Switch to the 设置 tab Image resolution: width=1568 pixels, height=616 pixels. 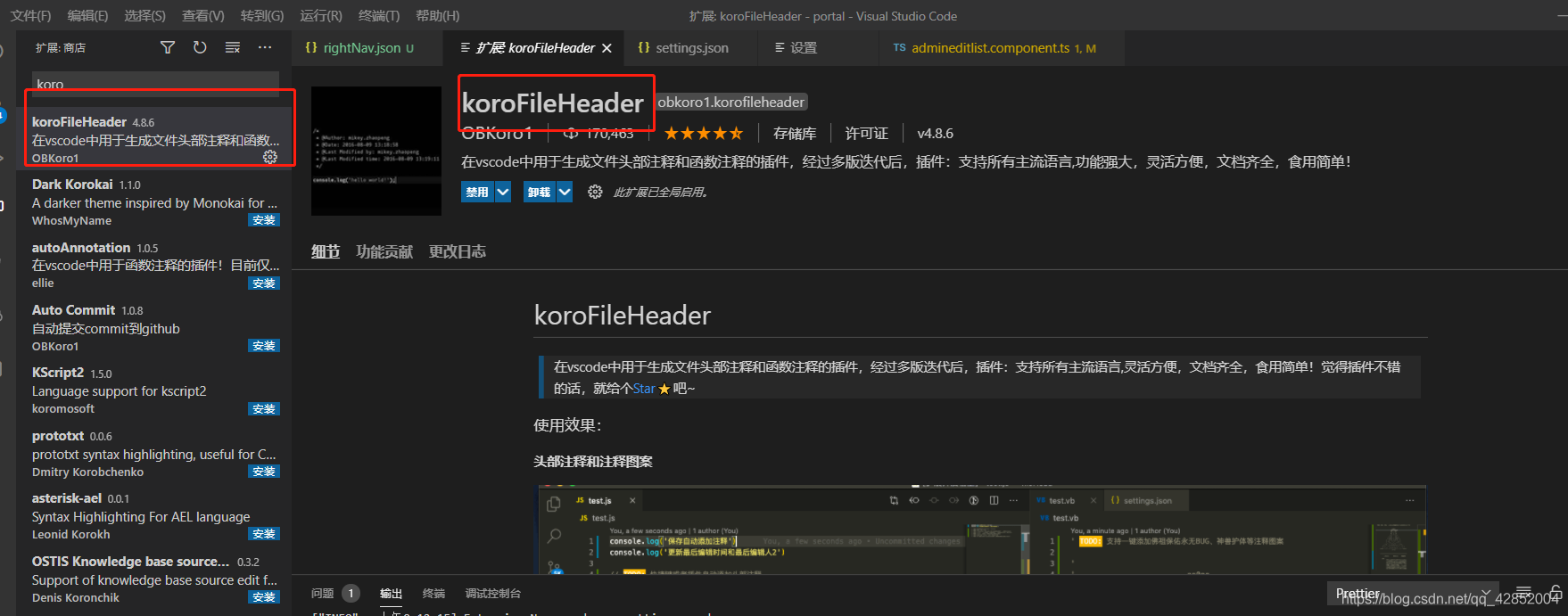[x=817, y=48]
